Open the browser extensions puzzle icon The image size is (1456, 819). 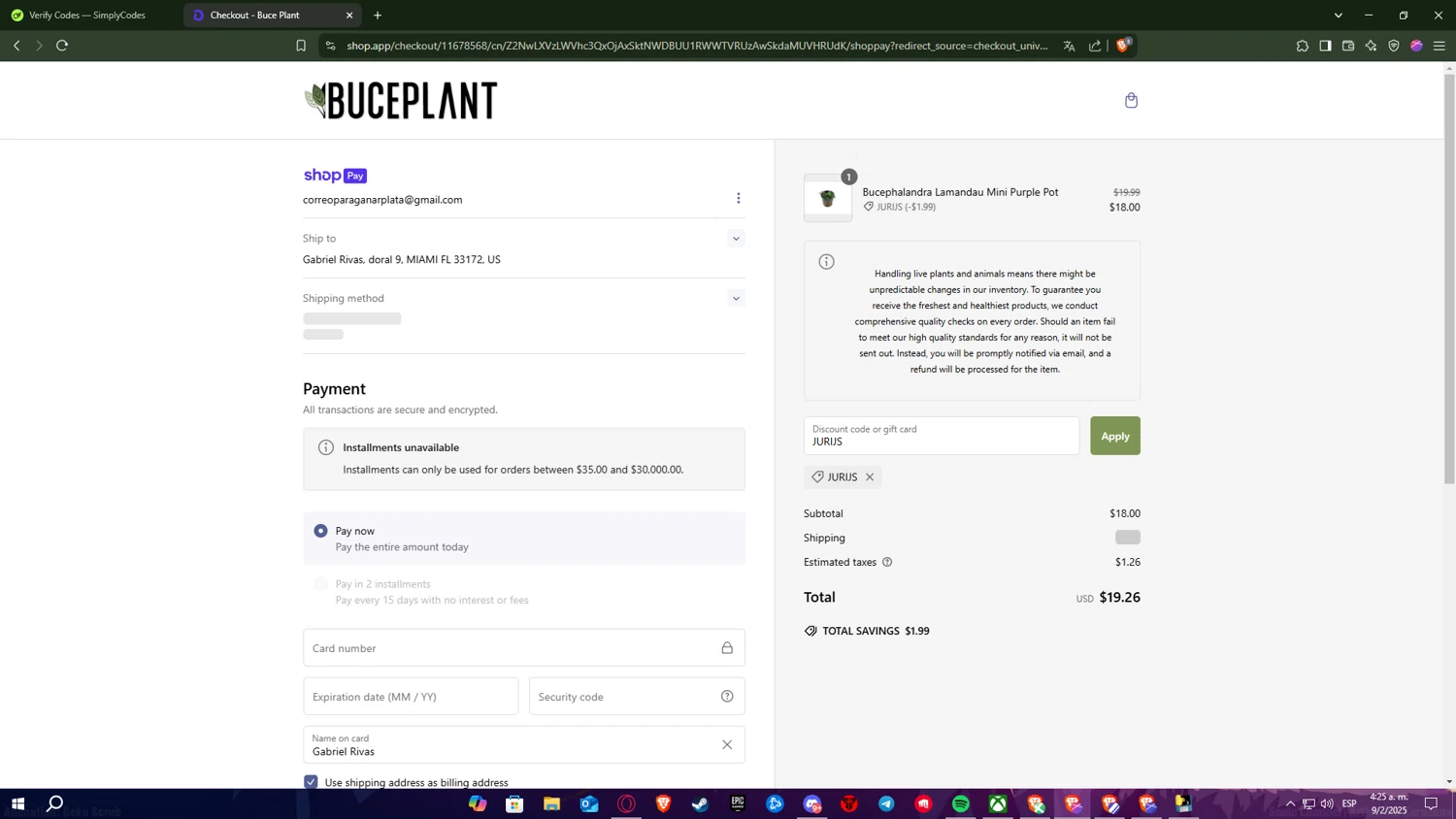click(1303, 46)
